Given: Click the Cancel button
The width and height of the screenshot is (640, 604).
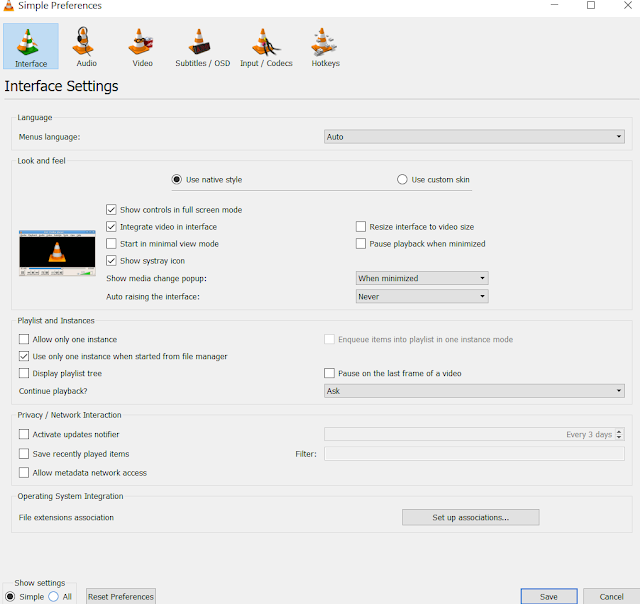Looking at the screenshot, I should [x=611, y=596].
